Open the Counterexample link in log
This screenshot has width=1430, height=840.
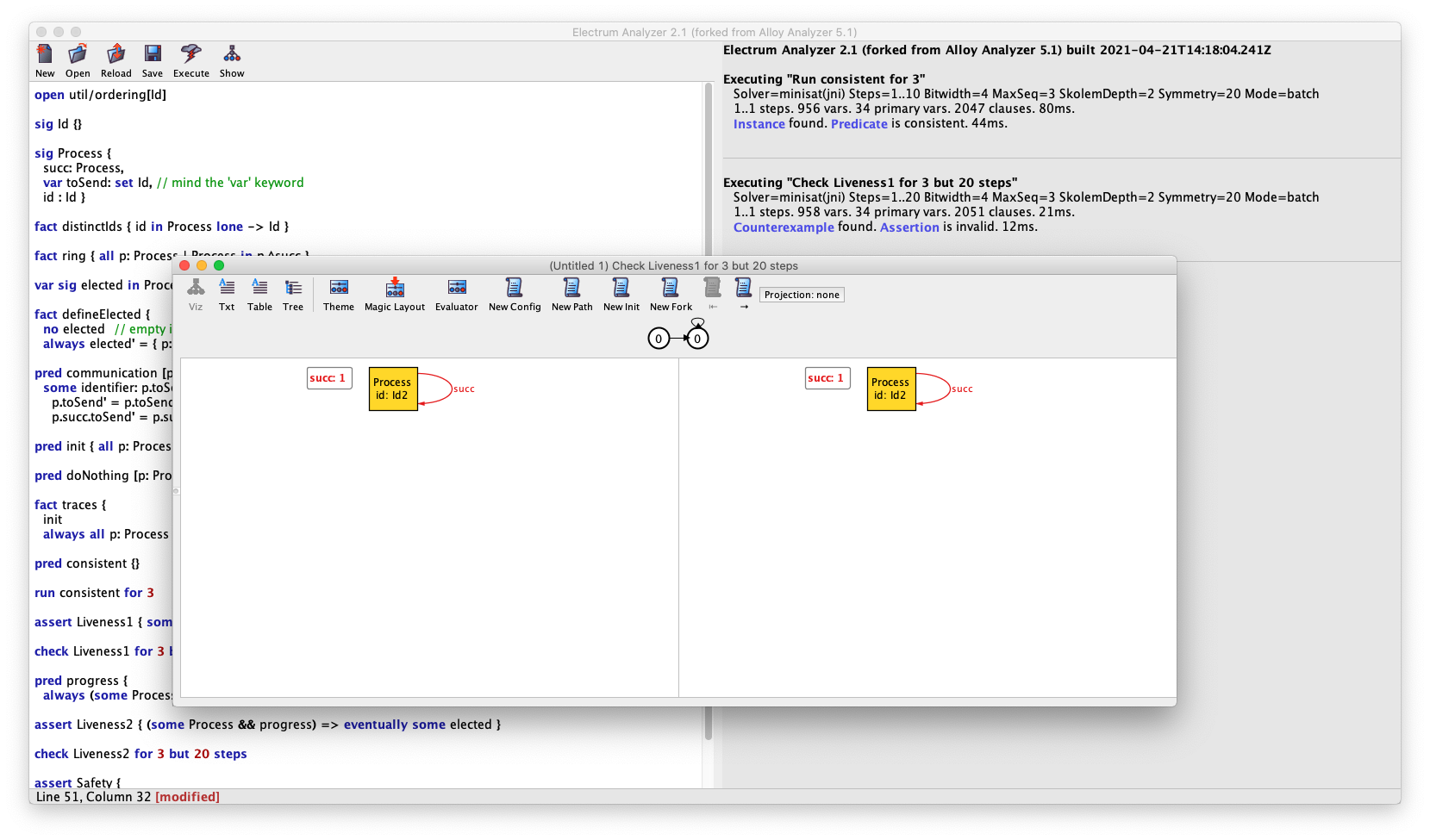click(784, 227)
